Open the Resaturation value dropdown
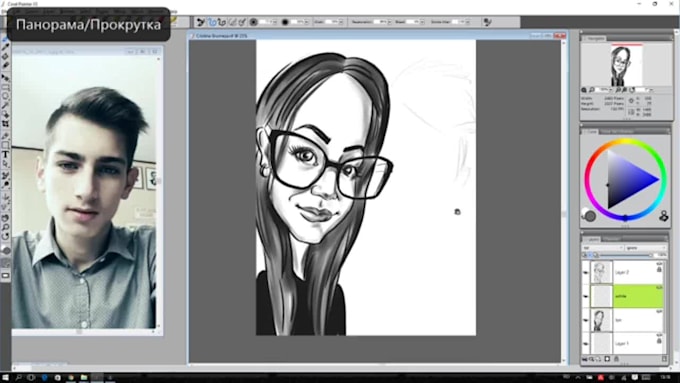Viewport: 680px width, 383px height. pyautogui.click(x=389, y=22)
